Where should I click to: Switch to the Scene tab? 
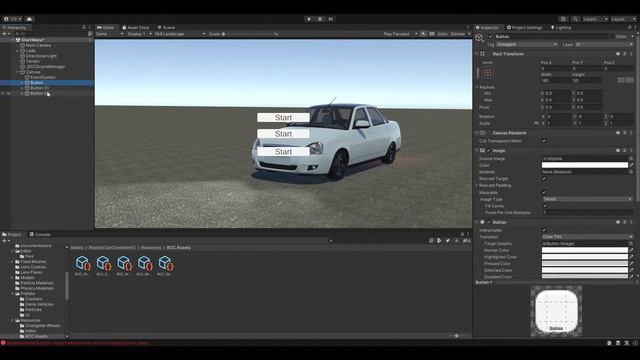167,28
